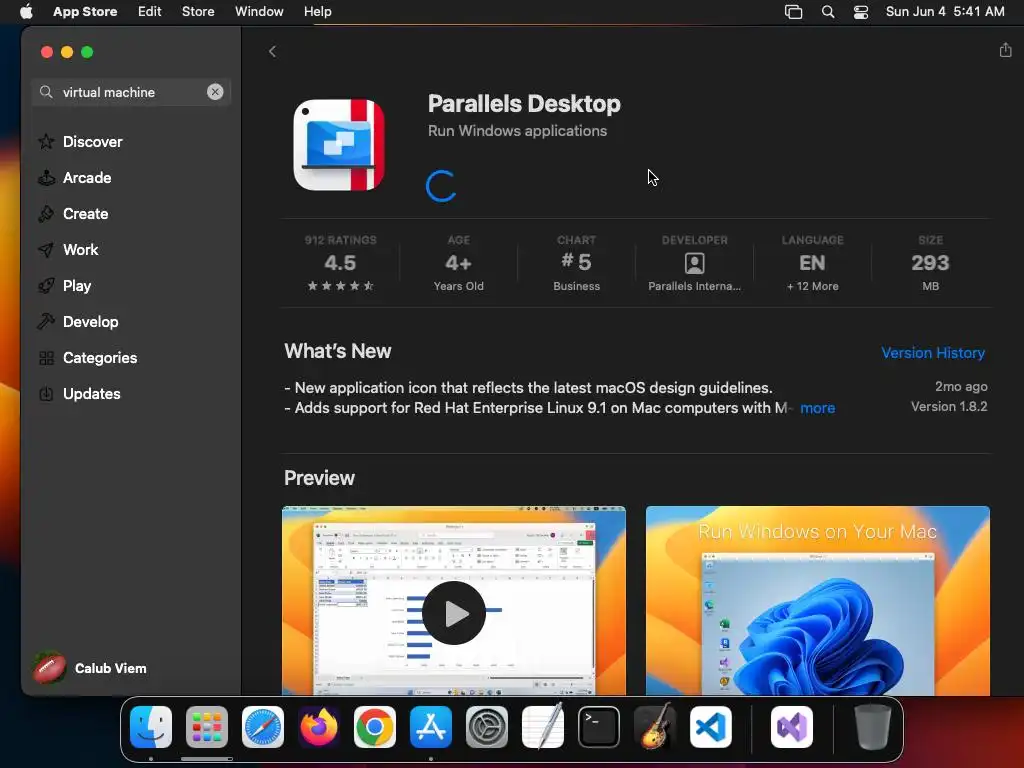Play the preview video
1024x768 pixels.
tap(454, 613)
